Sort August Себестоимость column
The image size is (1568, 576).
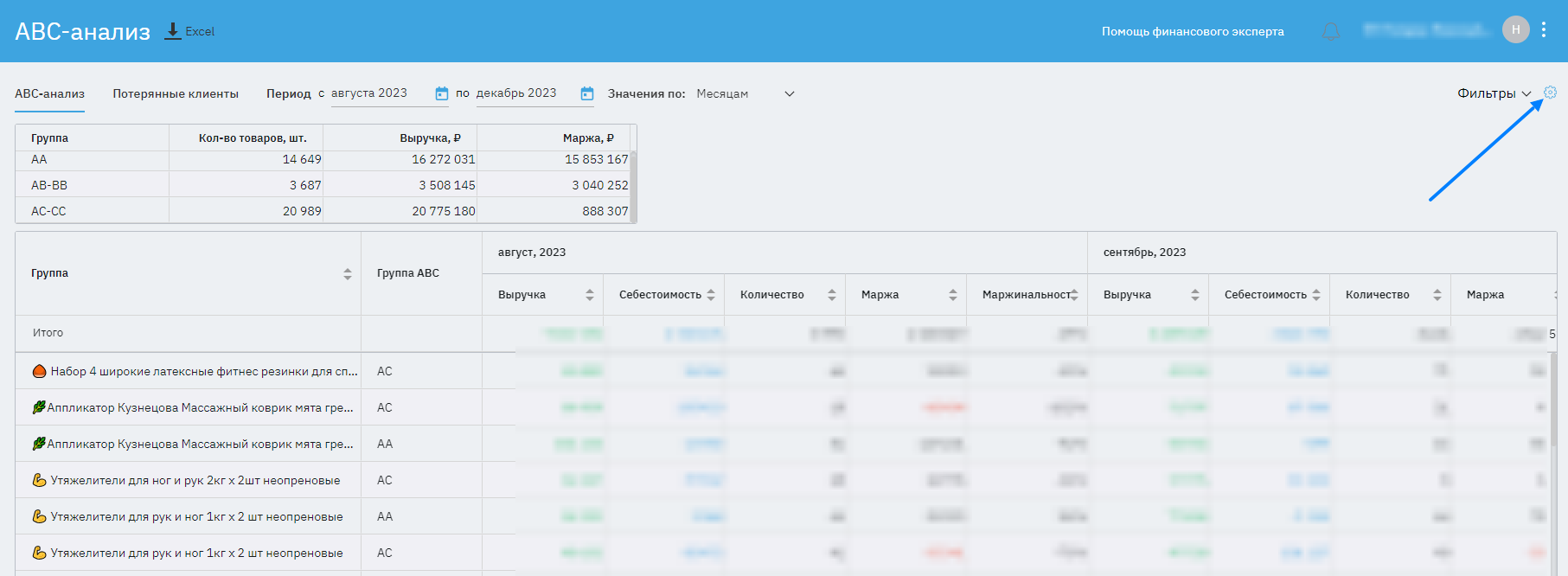[x=710, y=295]
